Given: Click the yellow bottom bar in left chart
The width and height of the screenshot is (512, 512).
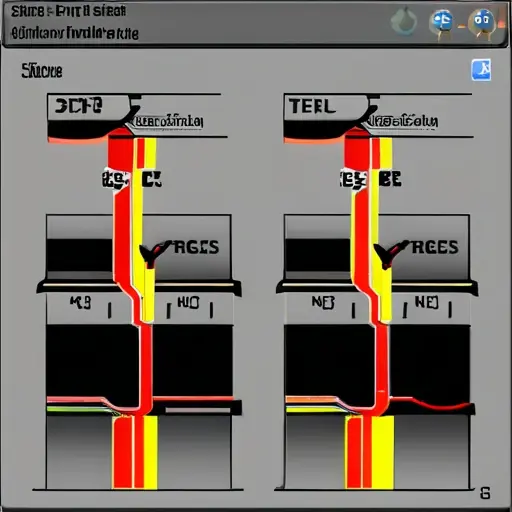Looking at the screenshot, I should [x=150, y=452].
